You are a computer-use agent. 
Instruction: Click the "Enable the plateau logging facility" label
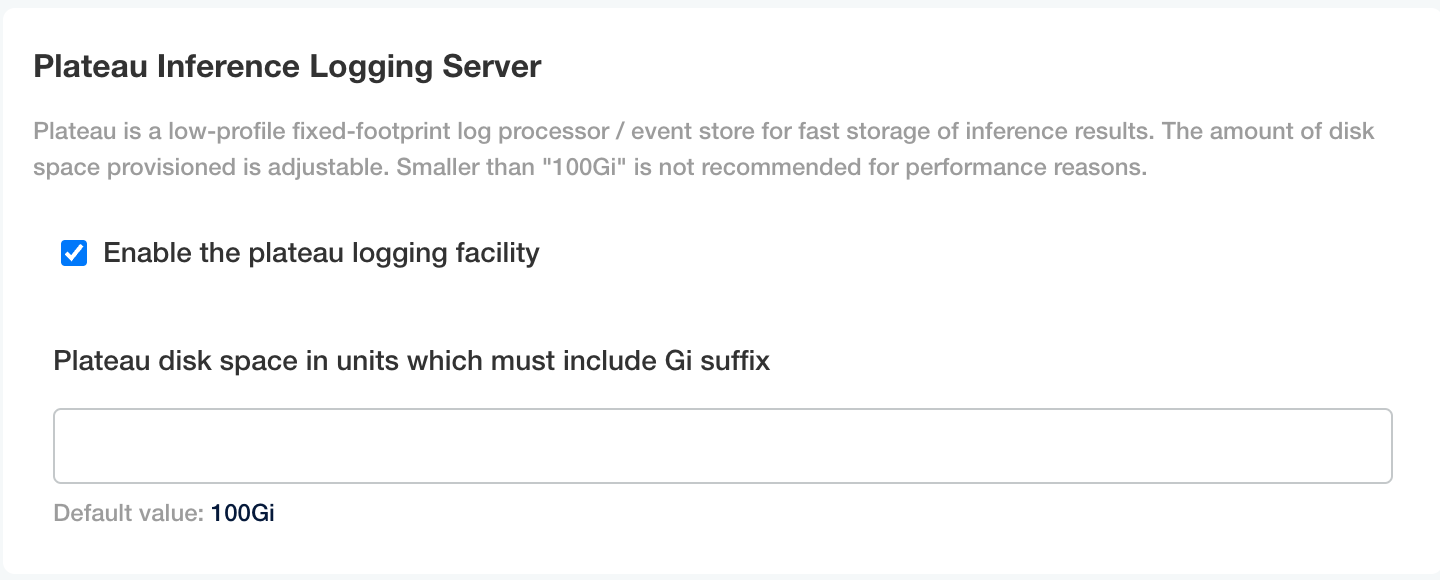tap(321, 253)
